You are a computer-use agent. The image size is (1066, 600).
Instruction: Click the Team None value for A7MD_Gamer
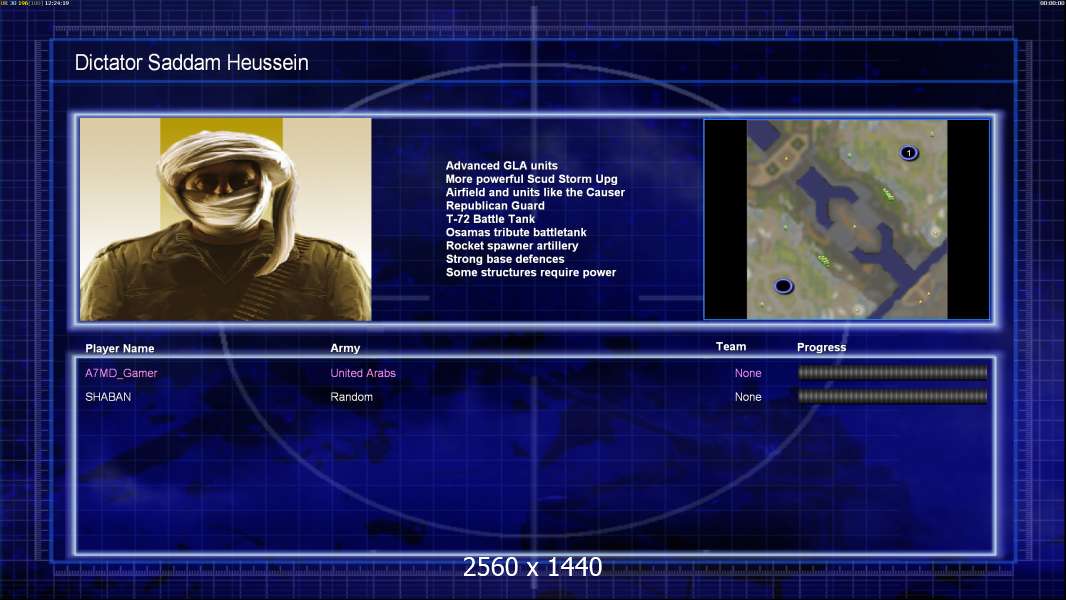click(x=748, y=373)
